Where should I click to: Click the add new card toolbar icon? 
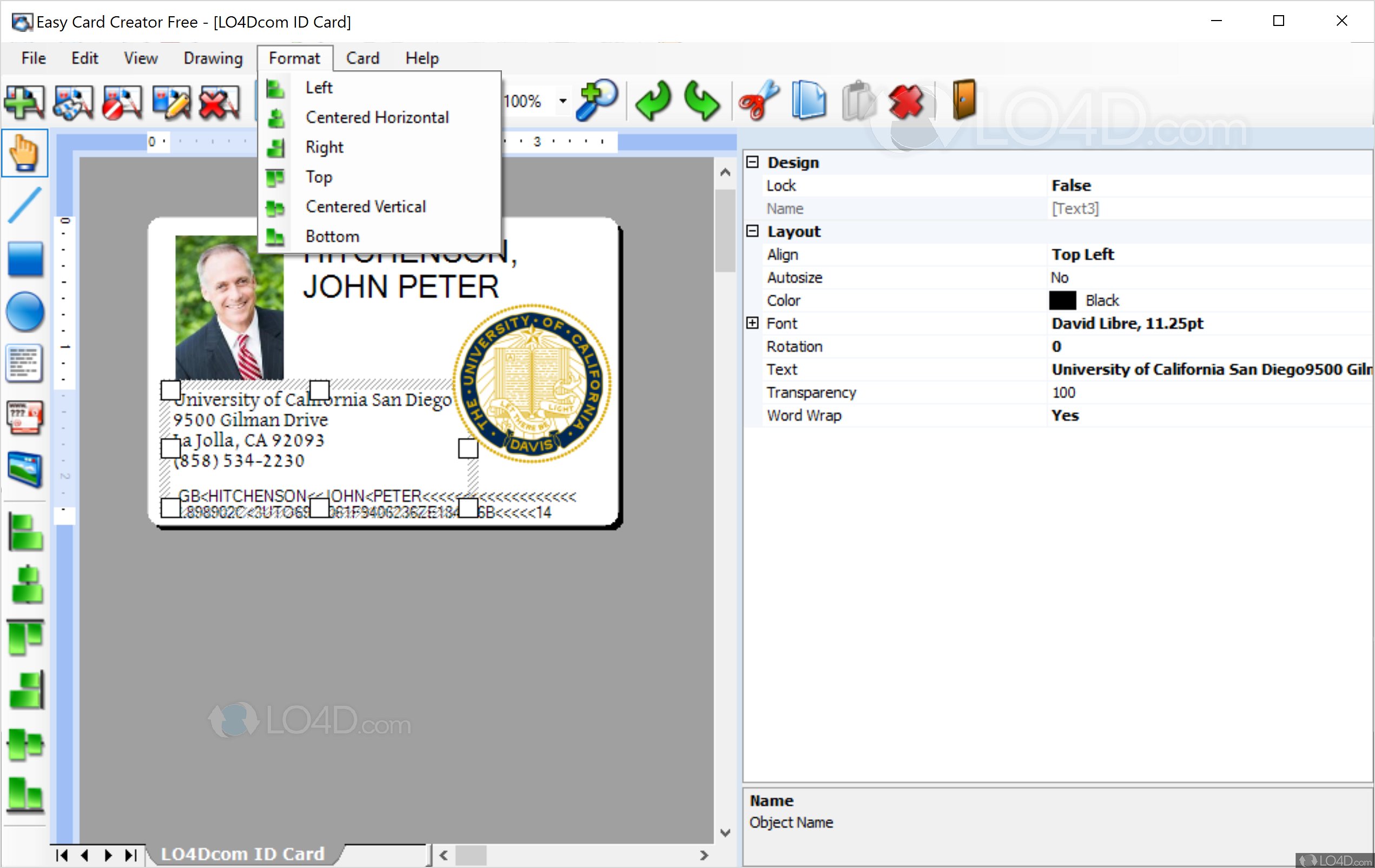point(24,102)
